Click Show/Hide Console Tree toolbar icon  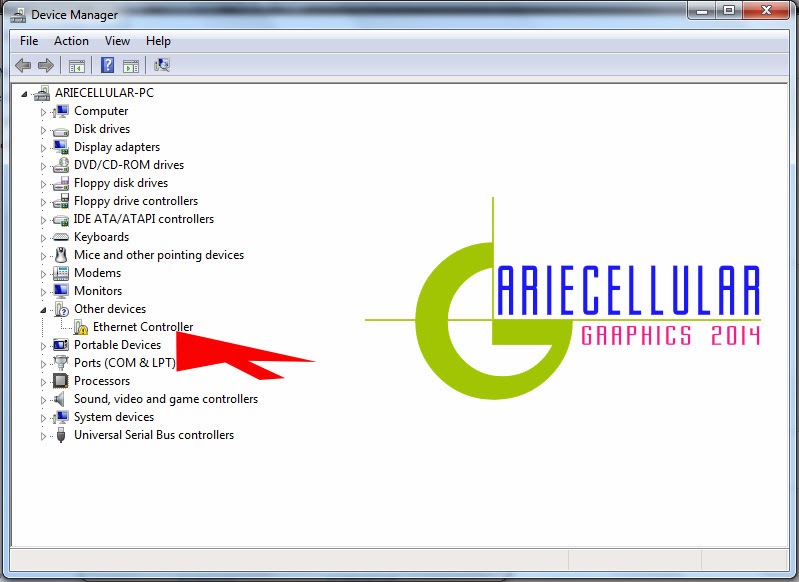point(77,66)
